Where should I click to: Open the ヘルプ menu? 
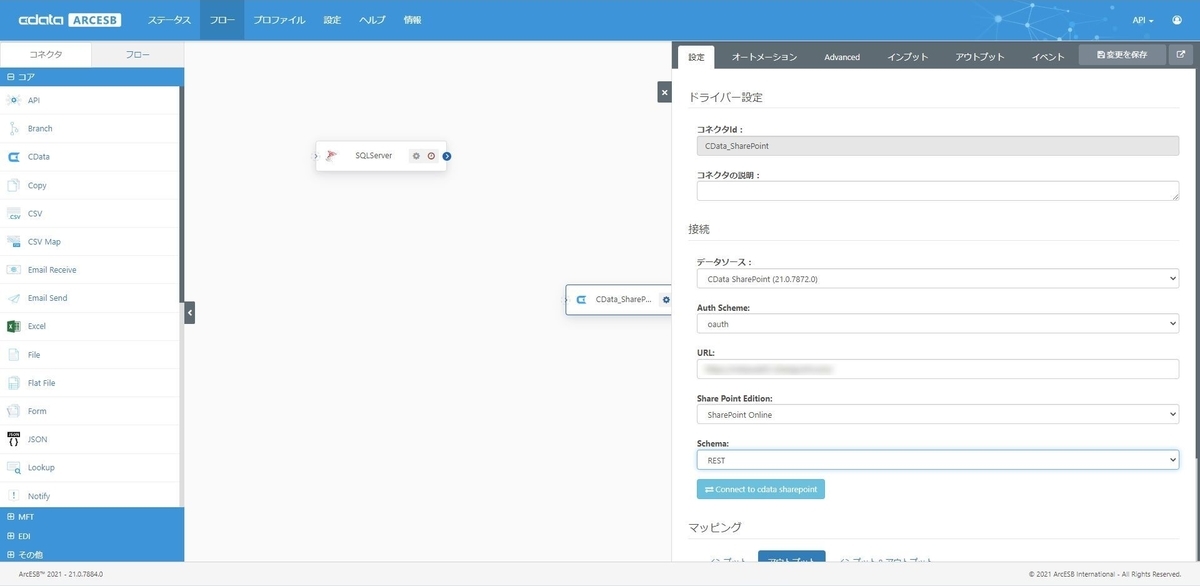pos(372,20)
